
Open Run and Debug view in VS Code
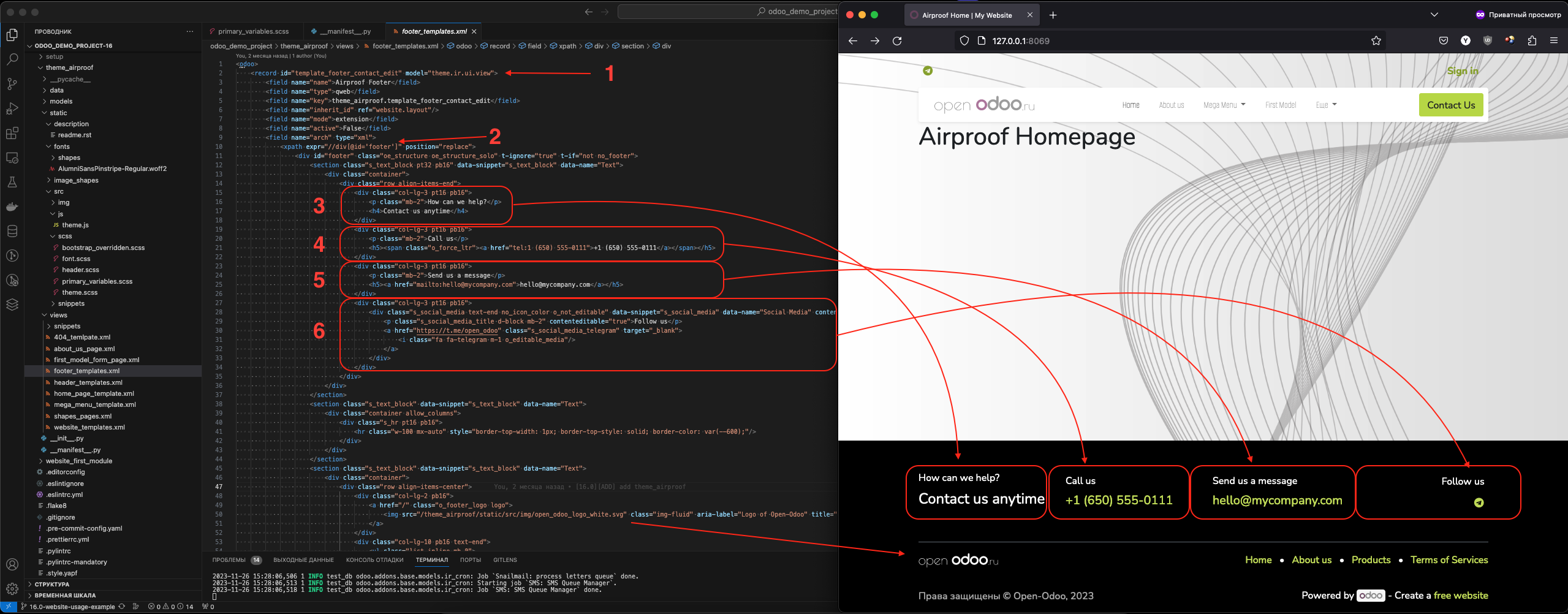point(12,108)
